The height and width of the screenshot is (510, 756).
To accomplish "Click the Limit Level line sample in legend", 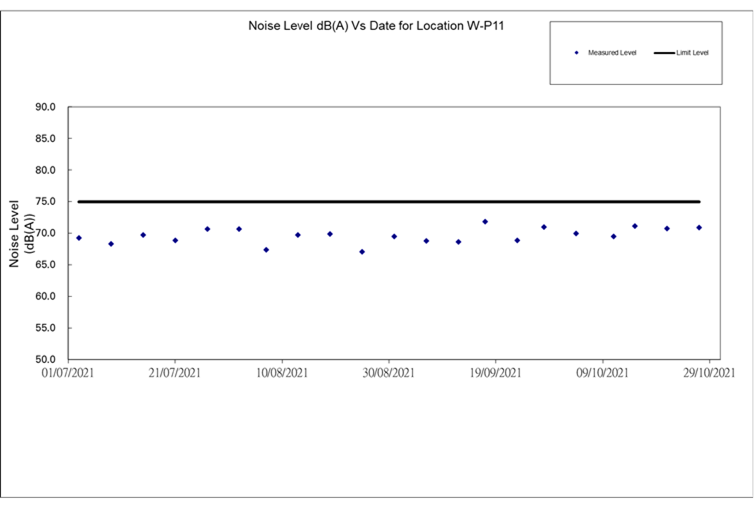I will pos(664,52).
